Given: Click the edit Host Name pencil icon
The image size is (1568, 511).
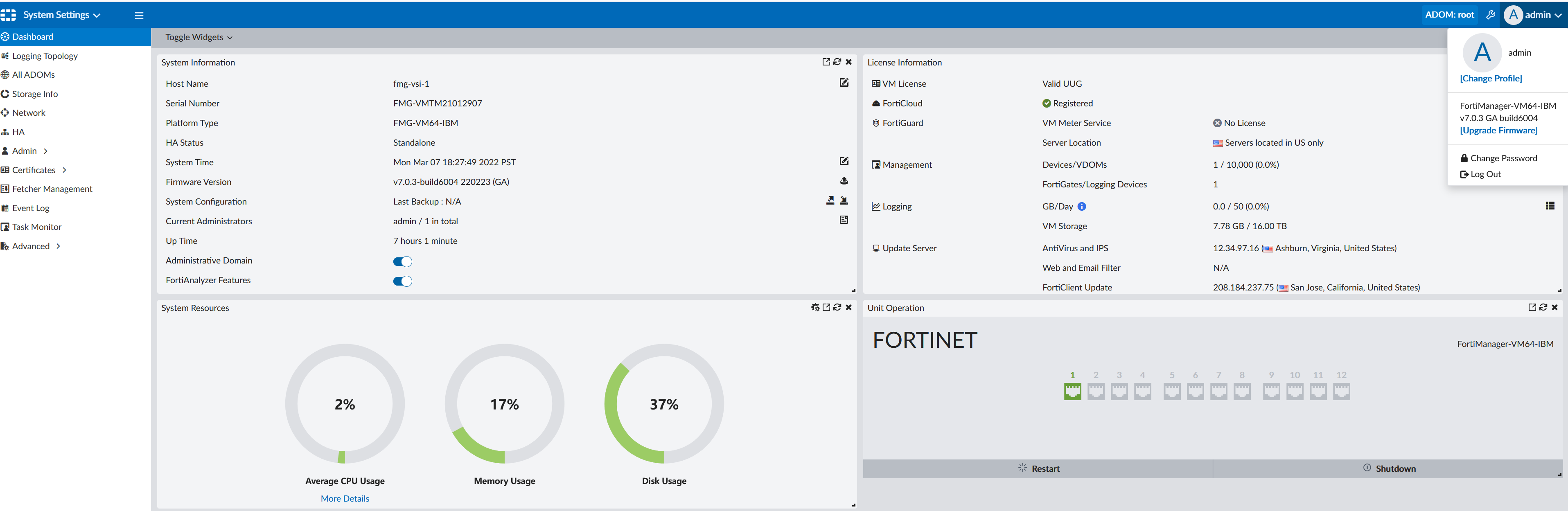Looking at the screenshot, I should tap(844, 83).
